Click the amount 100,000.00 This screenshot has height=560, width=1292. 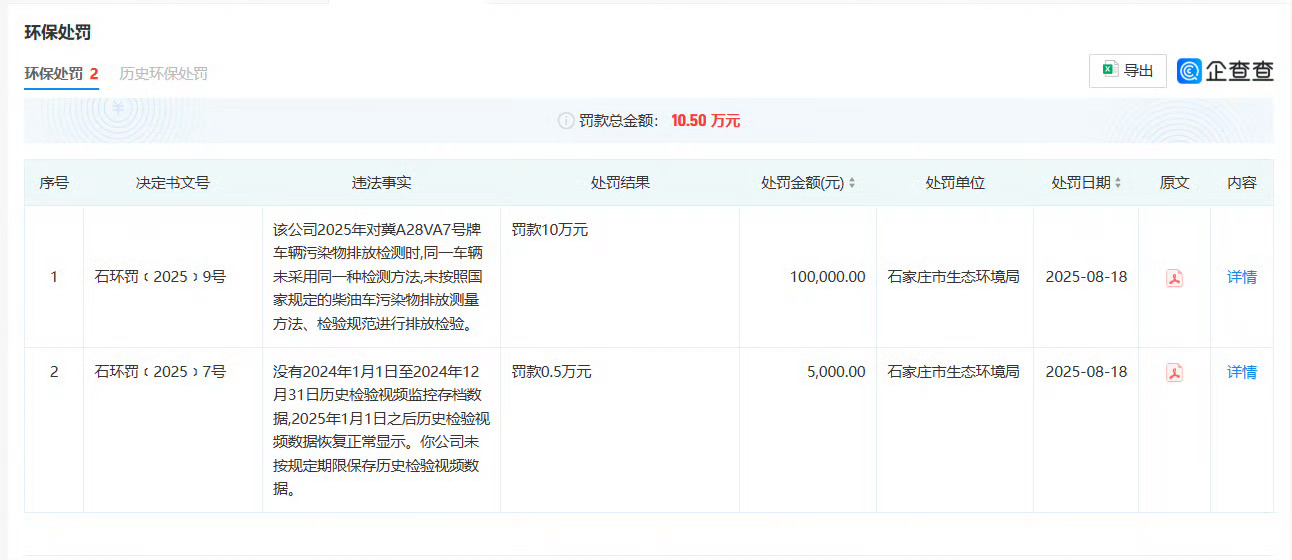click(x=828, y=277)
